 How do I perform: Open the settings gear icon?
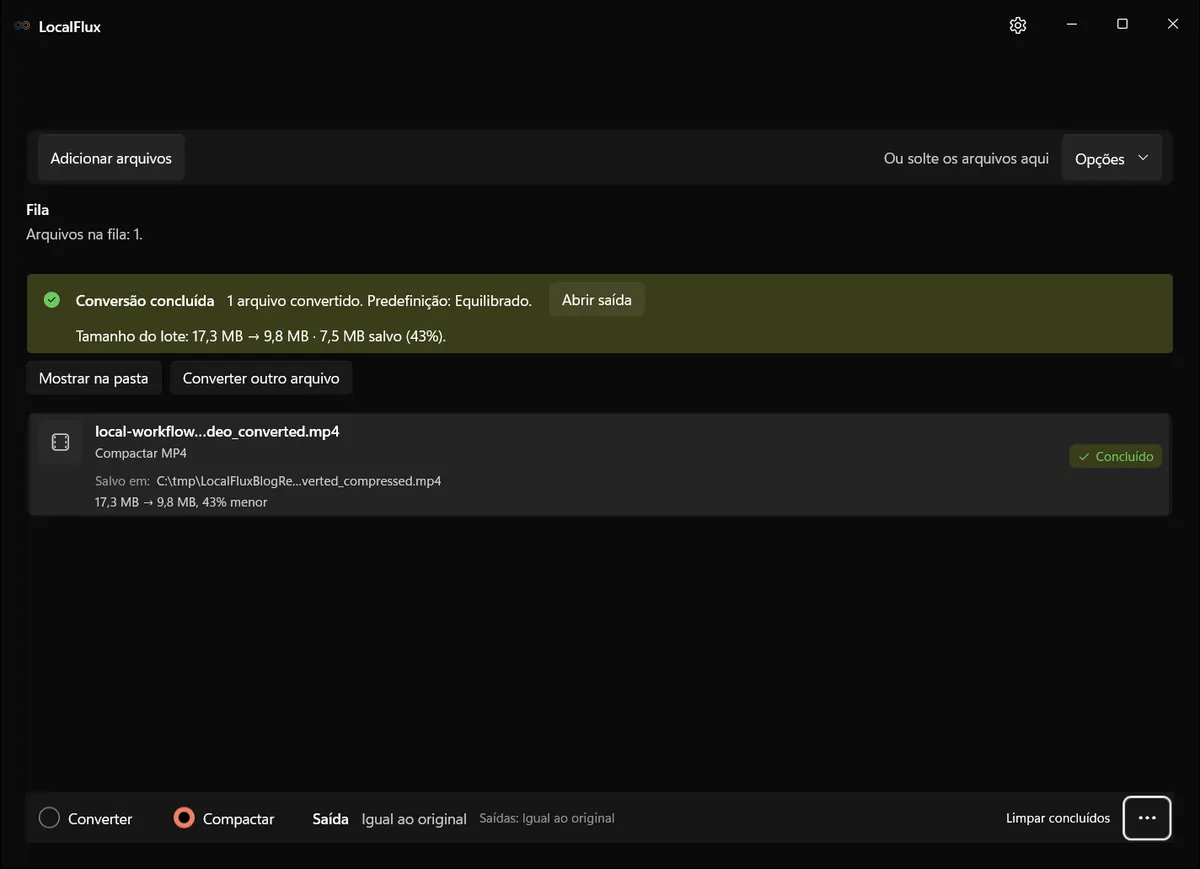click(x=1018, y=26)
